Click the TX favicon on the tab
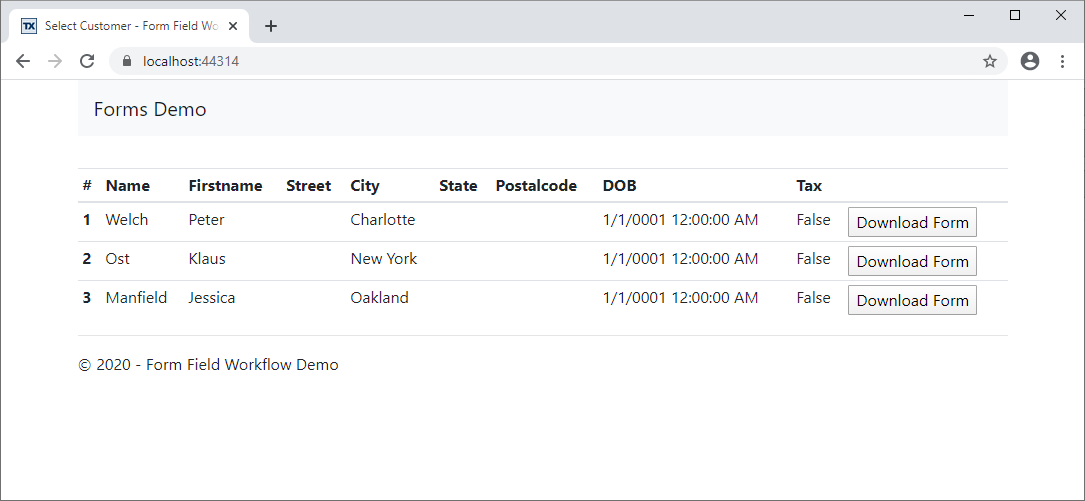The height and width of the screenshot is (501, 1085). 29,26
